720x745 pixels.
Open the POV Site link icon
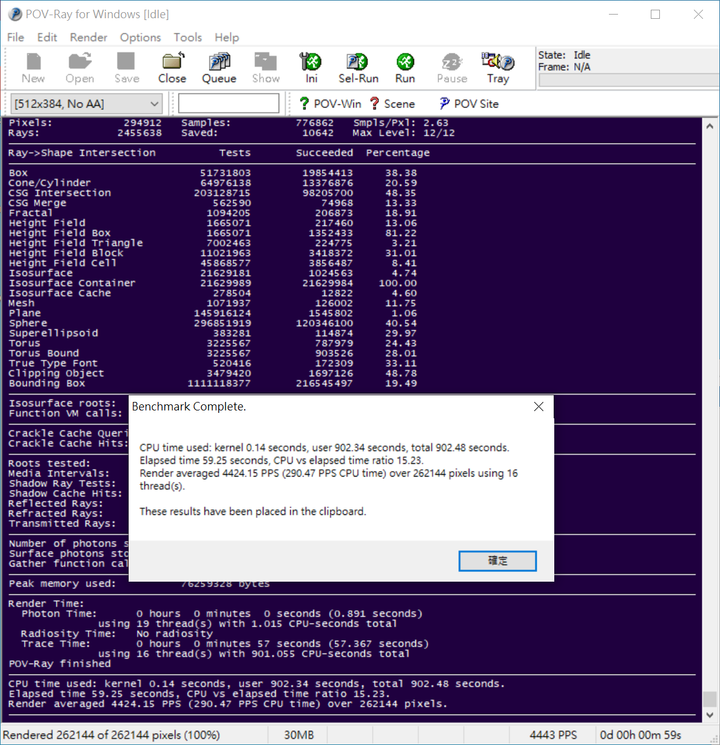(444, 104)
